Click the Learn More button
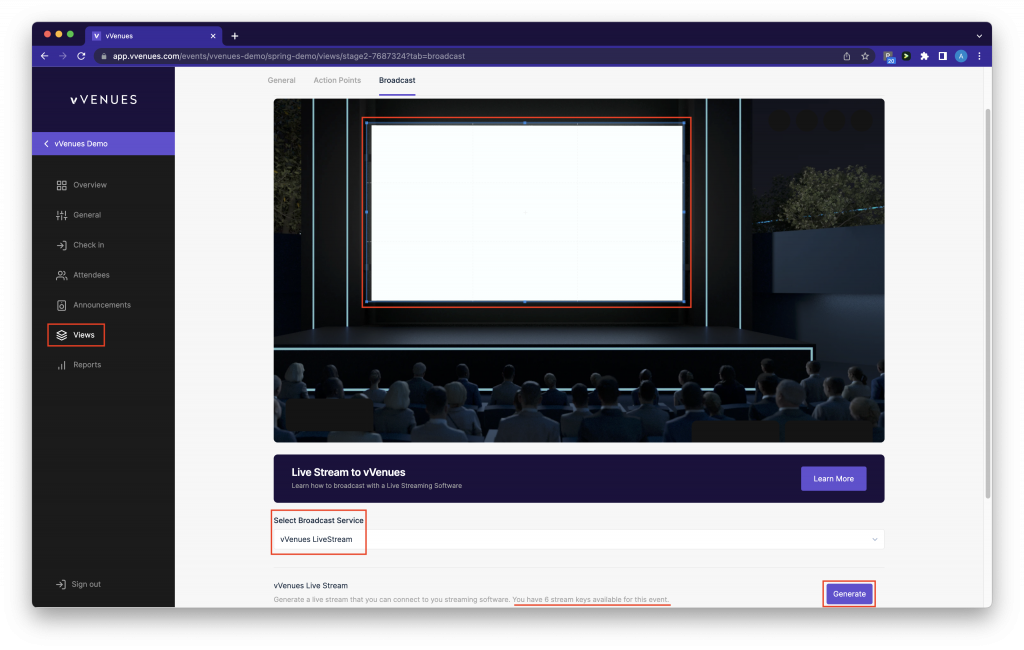 click(833, 479)
